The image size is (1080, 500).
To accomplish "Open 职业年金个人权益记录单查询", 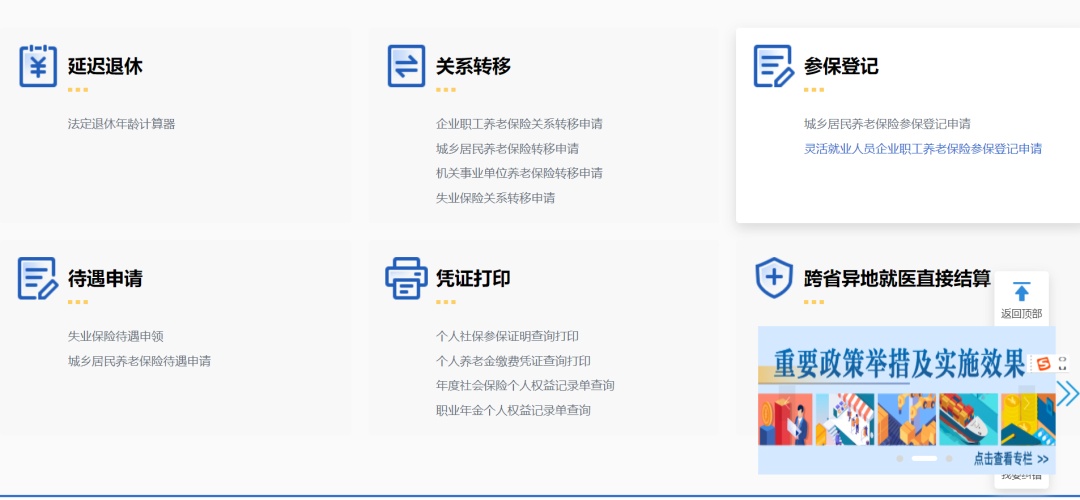I will [x=513, y=410].
